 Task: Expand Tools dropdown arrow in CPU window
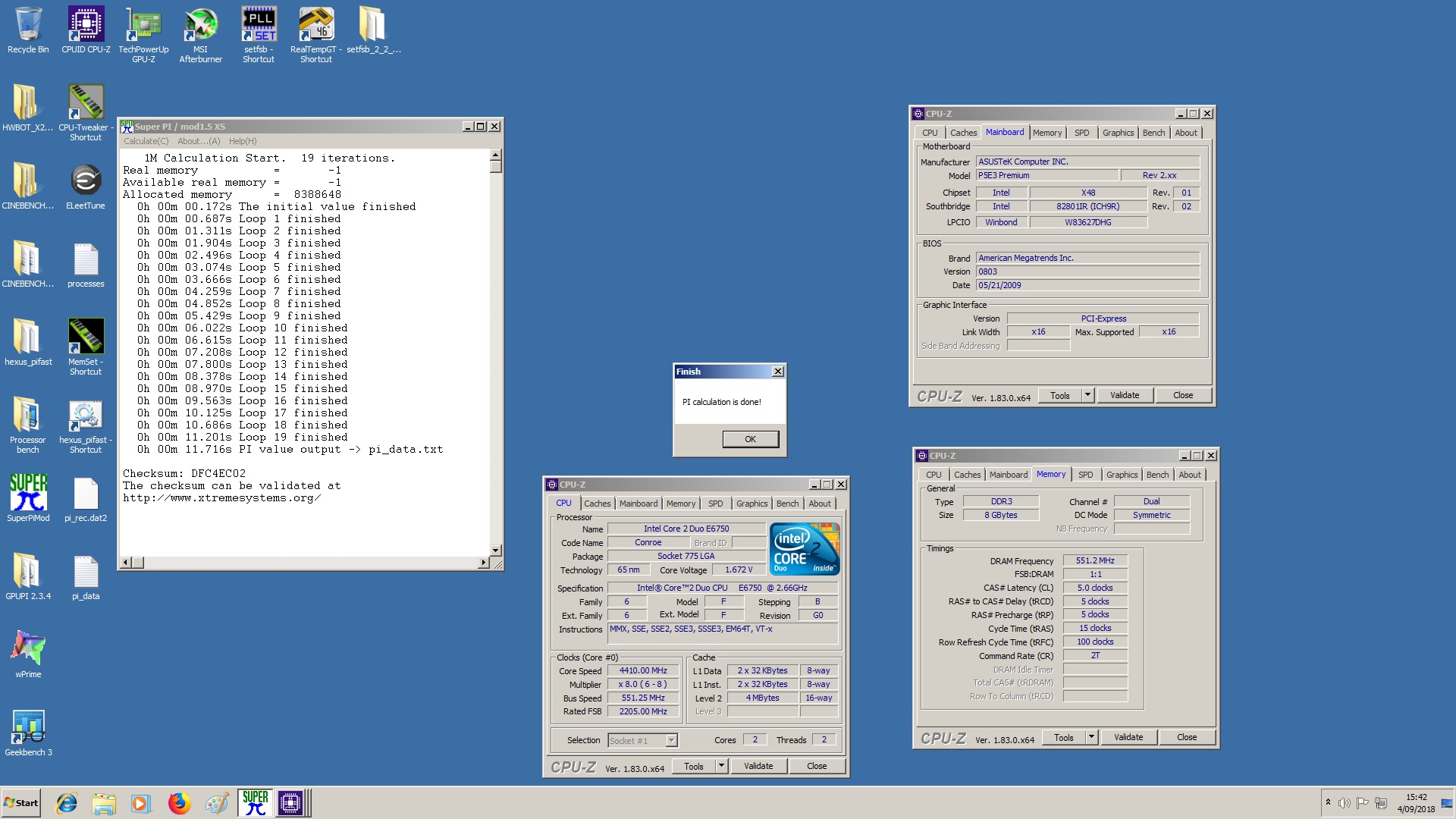[x=721, y=766]
